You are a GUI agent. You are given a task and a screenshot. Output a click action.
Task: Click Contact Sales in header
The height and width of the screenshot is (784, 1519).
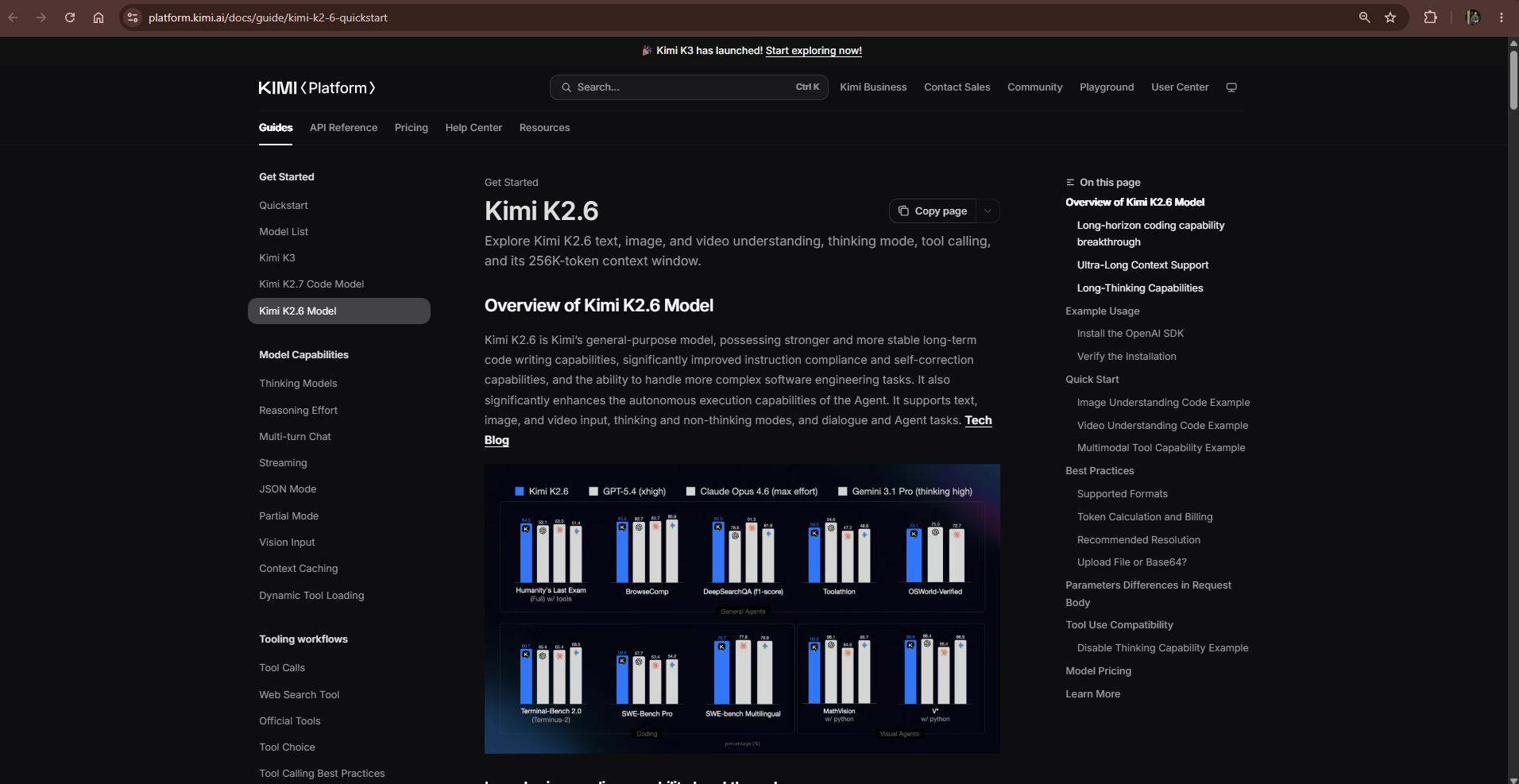tap(957, 87)
